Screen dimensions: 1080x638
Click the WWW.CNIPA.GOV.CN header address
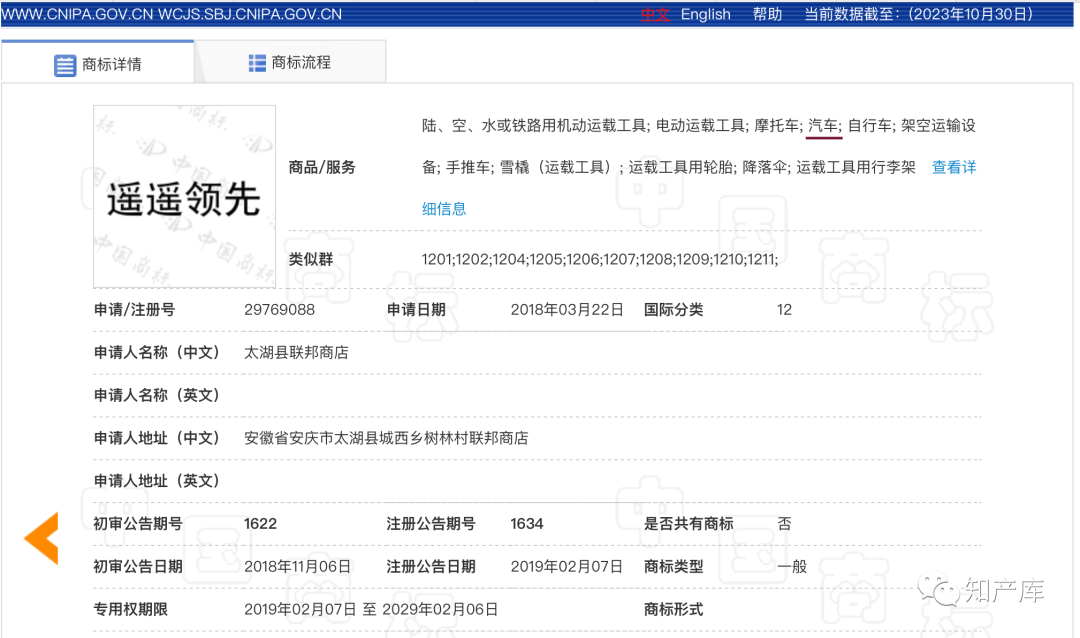76,14
